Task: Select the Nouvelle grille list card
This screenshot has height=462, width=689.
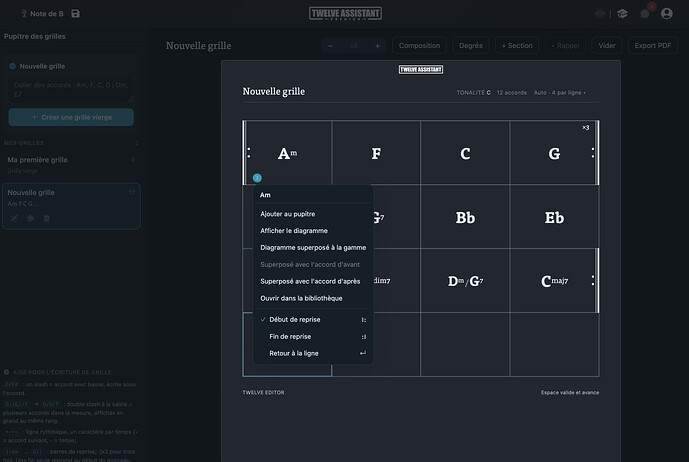Action: (x=71, y=206)
